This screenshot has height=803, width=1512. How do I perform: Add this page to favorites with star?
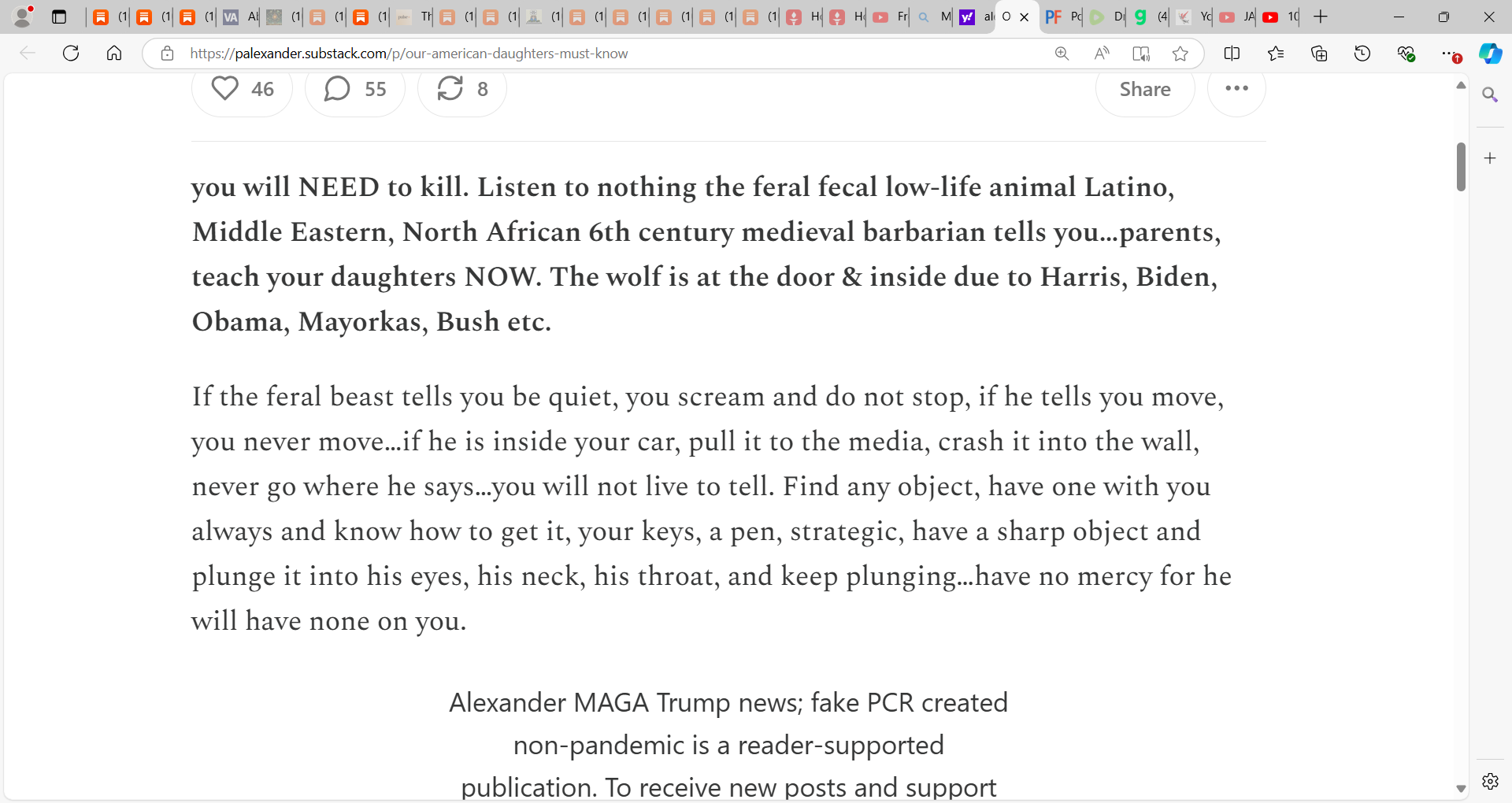pyautogui.click(x=1180, y=54)
